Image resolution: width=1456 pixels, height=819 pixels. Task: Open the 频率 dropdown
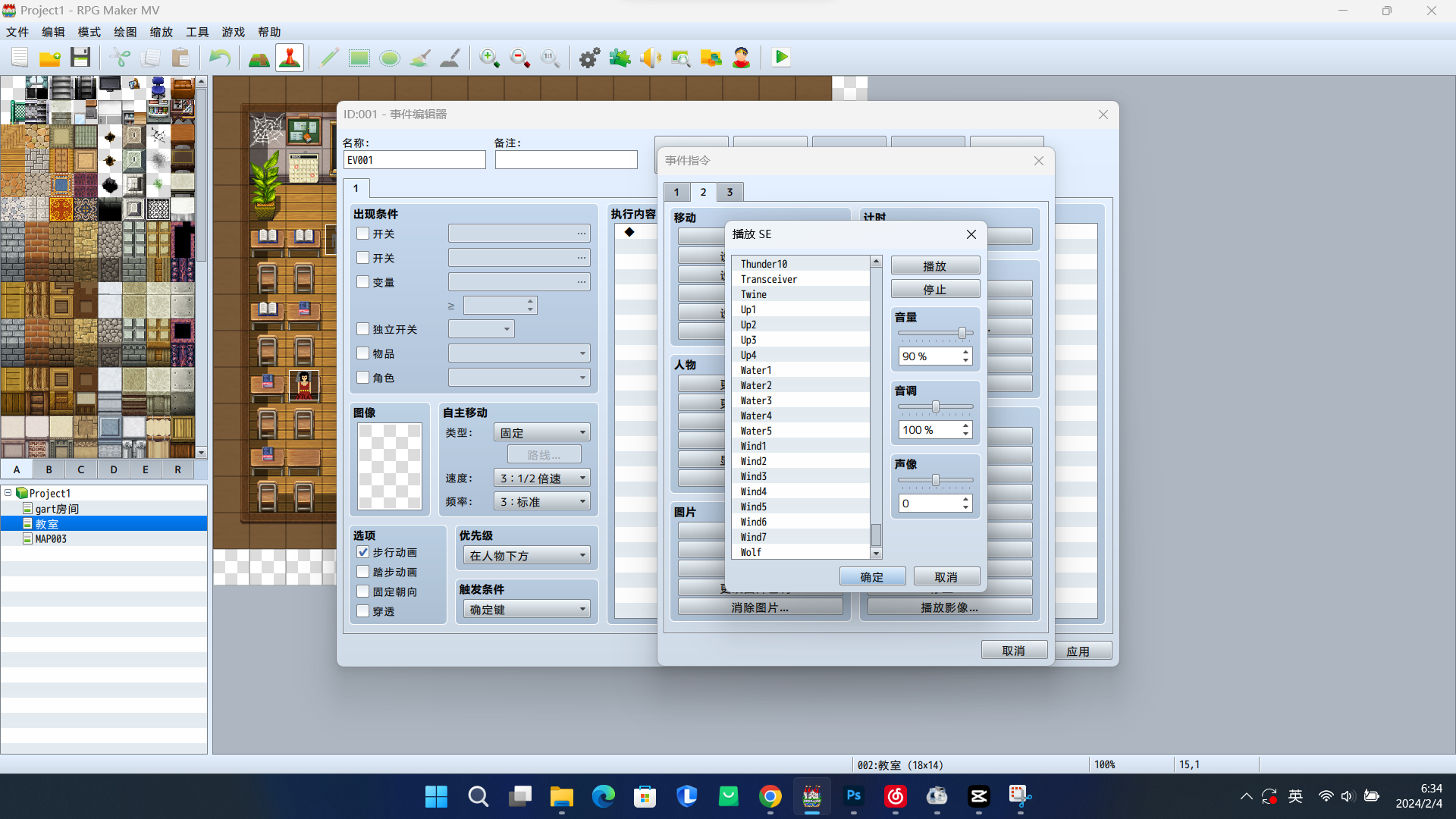pos(542,501)
